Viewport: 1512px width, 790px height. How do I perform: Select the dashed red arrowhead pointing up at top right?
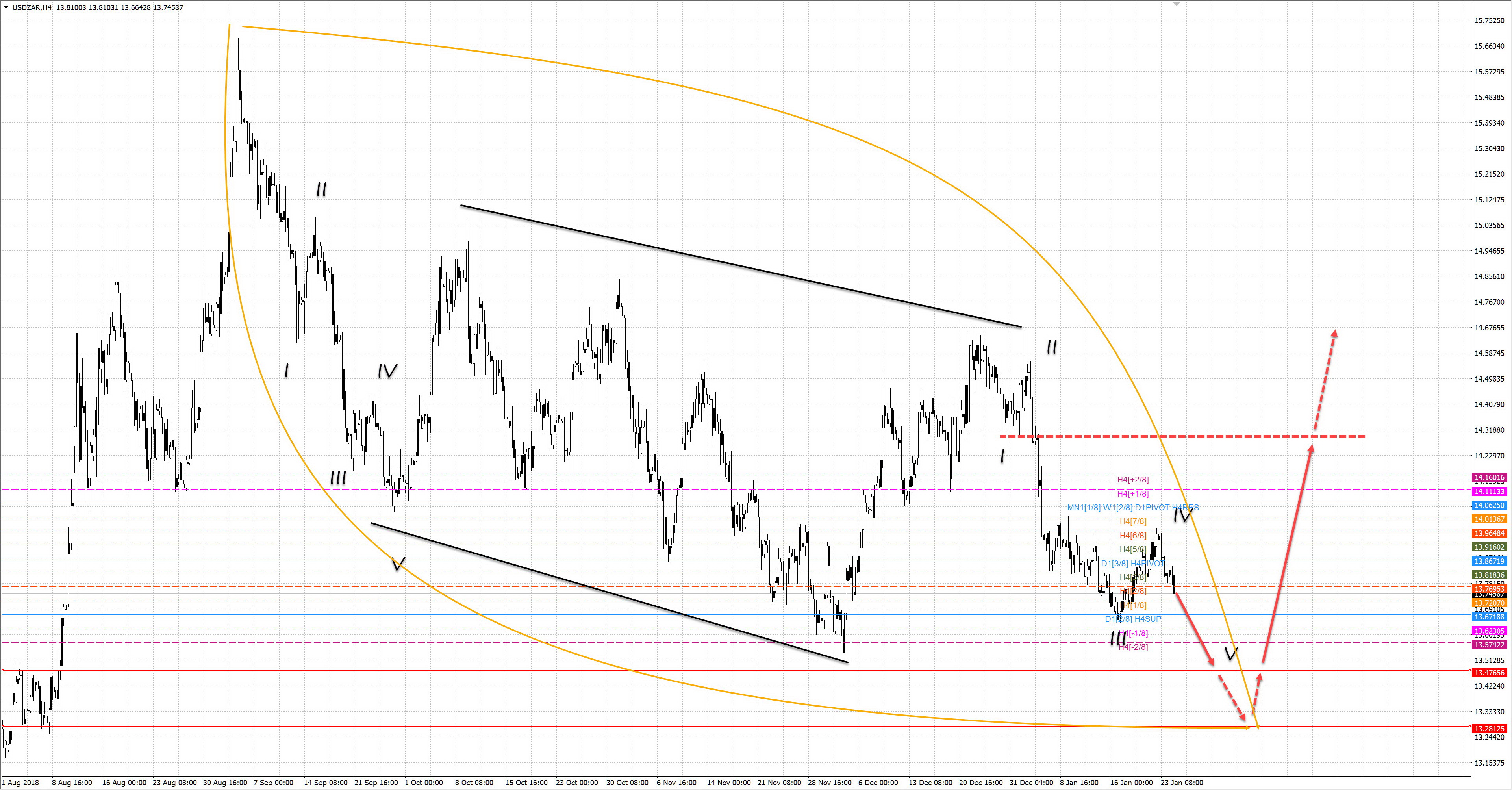pyautogui.click(x=1335, y=334)
